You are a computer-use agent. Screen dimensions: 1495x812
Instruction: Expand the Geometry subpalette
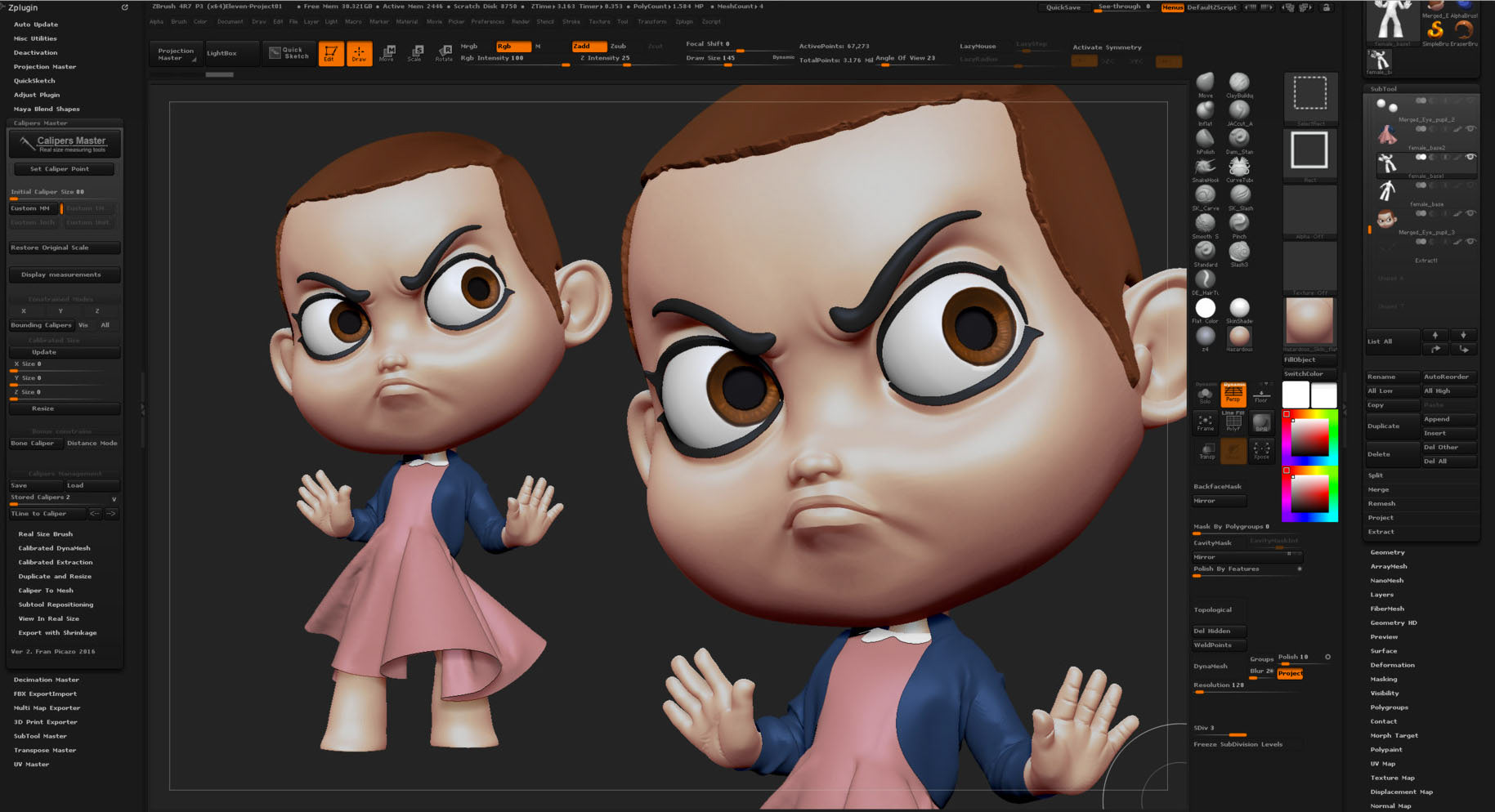(x=1387, y=552)
